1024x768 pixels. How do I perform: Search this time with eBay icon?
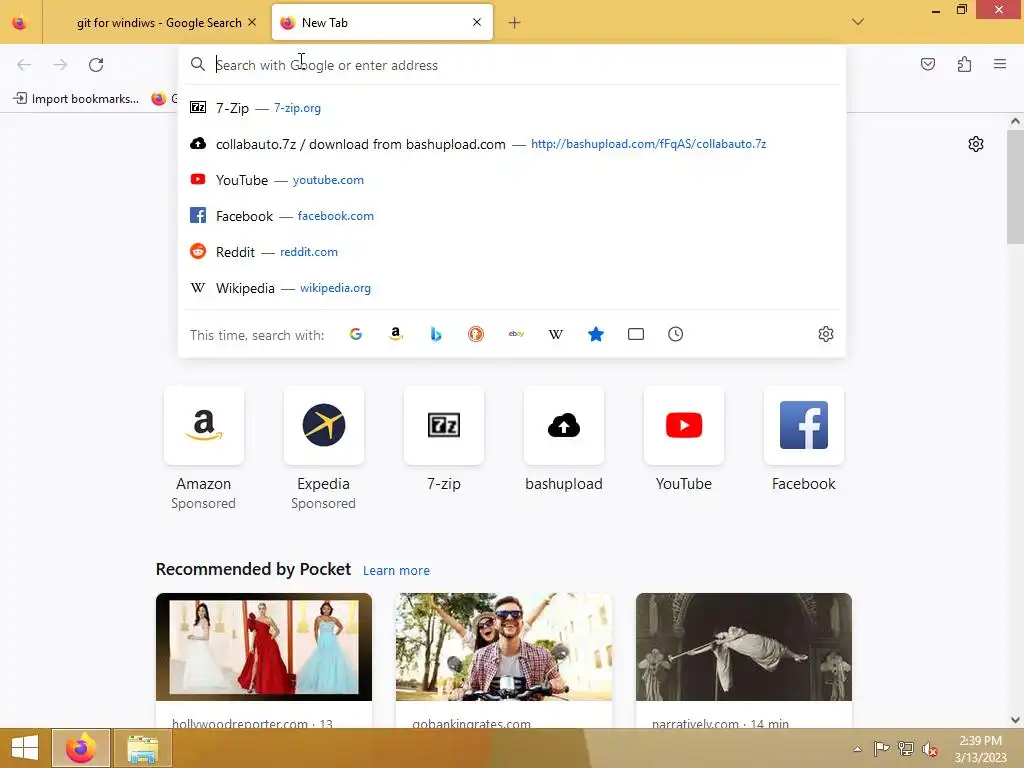[x=516, y=334]
